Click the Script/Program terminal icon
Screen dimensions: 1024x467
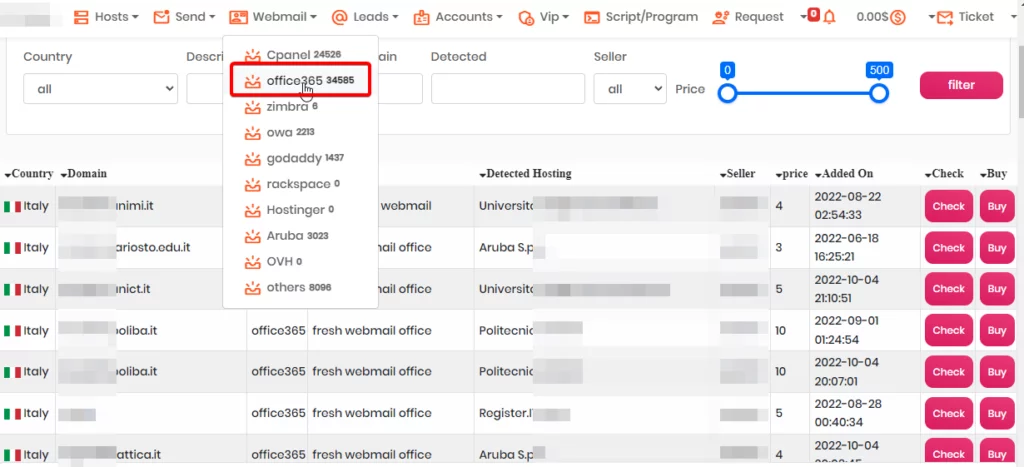point(592,17)
